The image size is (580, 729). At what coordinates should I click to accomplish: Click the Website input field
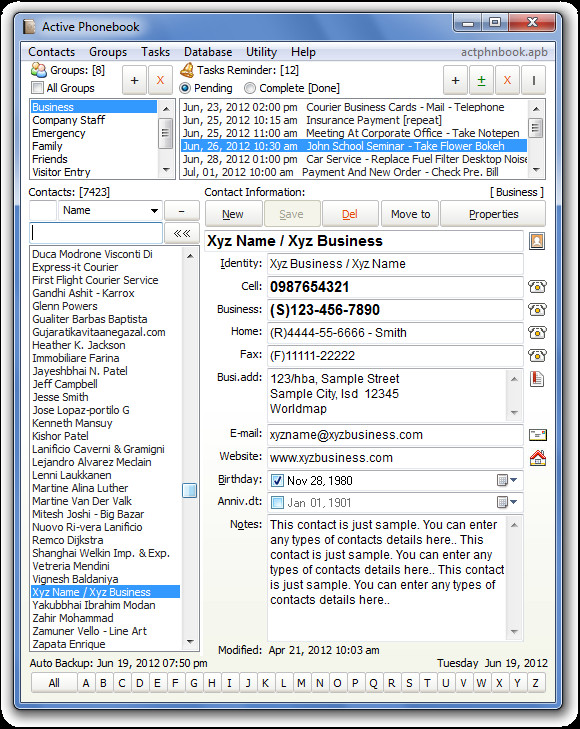pos(395,458)
